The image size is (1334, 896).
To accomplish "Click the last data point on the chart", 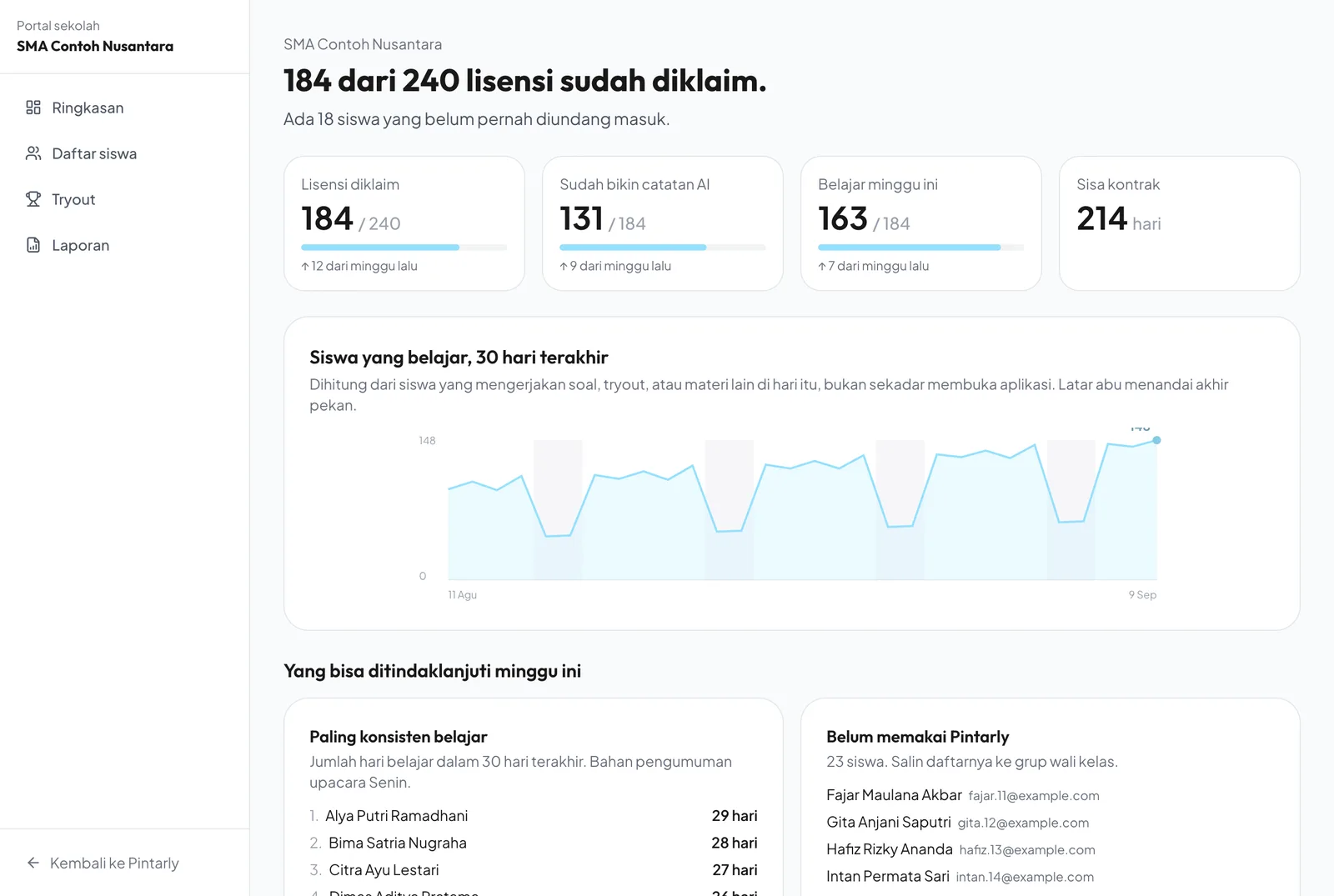I will pos(1156,440).
